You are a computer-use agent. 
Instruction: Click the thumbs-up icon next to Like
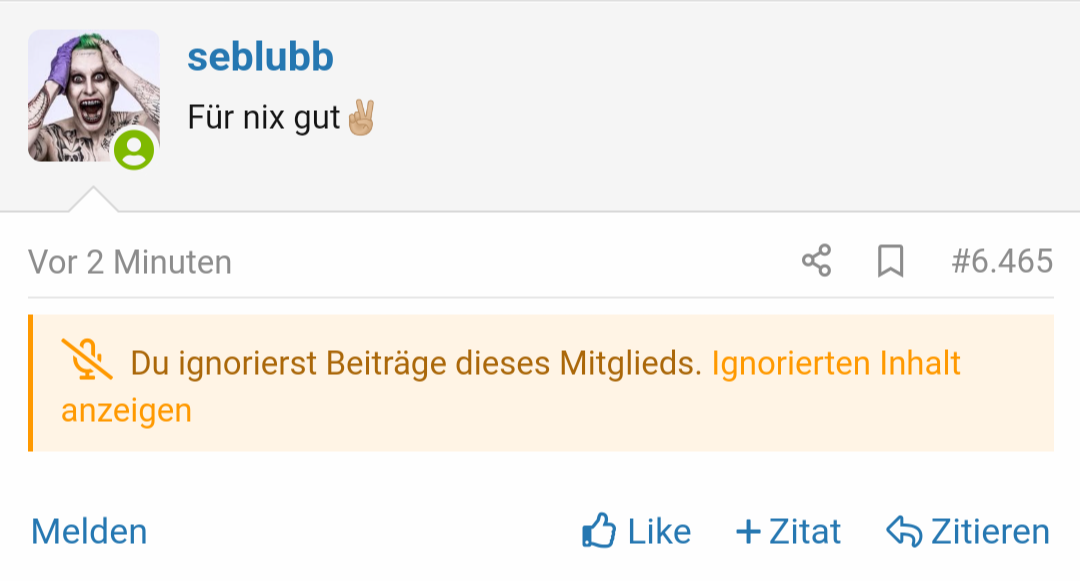coord(599,531)
